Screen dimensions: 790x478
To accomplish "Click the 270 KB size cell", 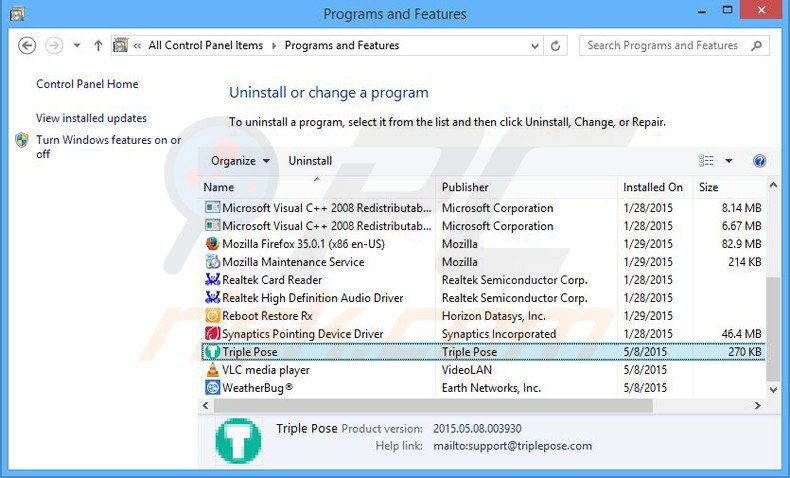I will click(x=744, y=352).
